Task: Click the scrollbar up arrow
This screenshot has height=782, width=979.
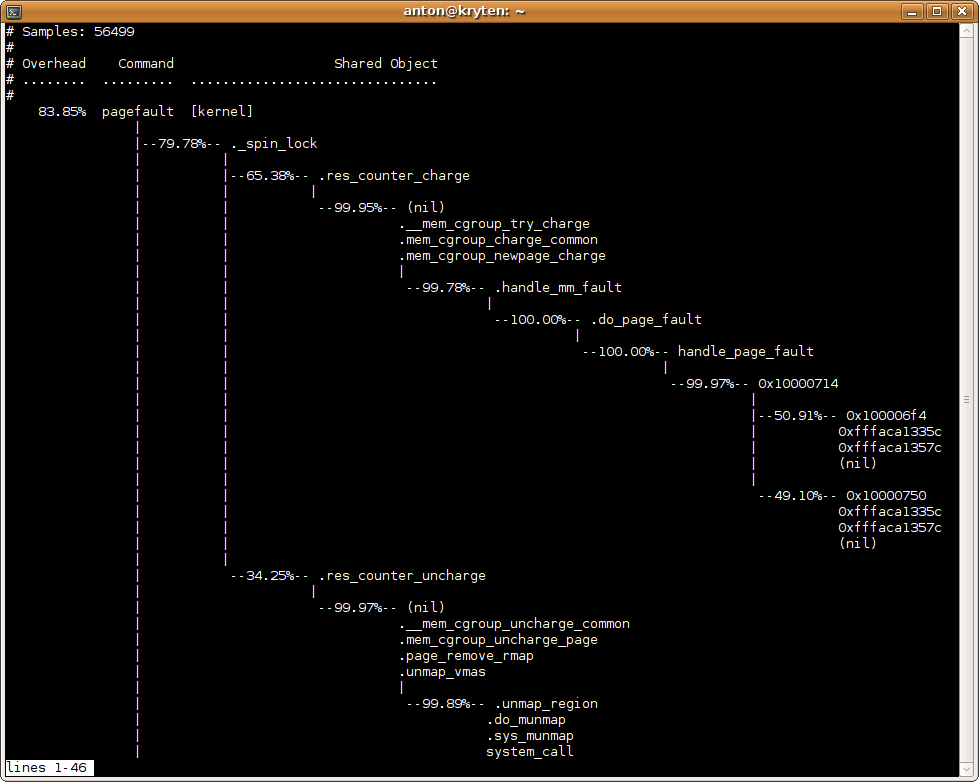Action: [967, 30]
